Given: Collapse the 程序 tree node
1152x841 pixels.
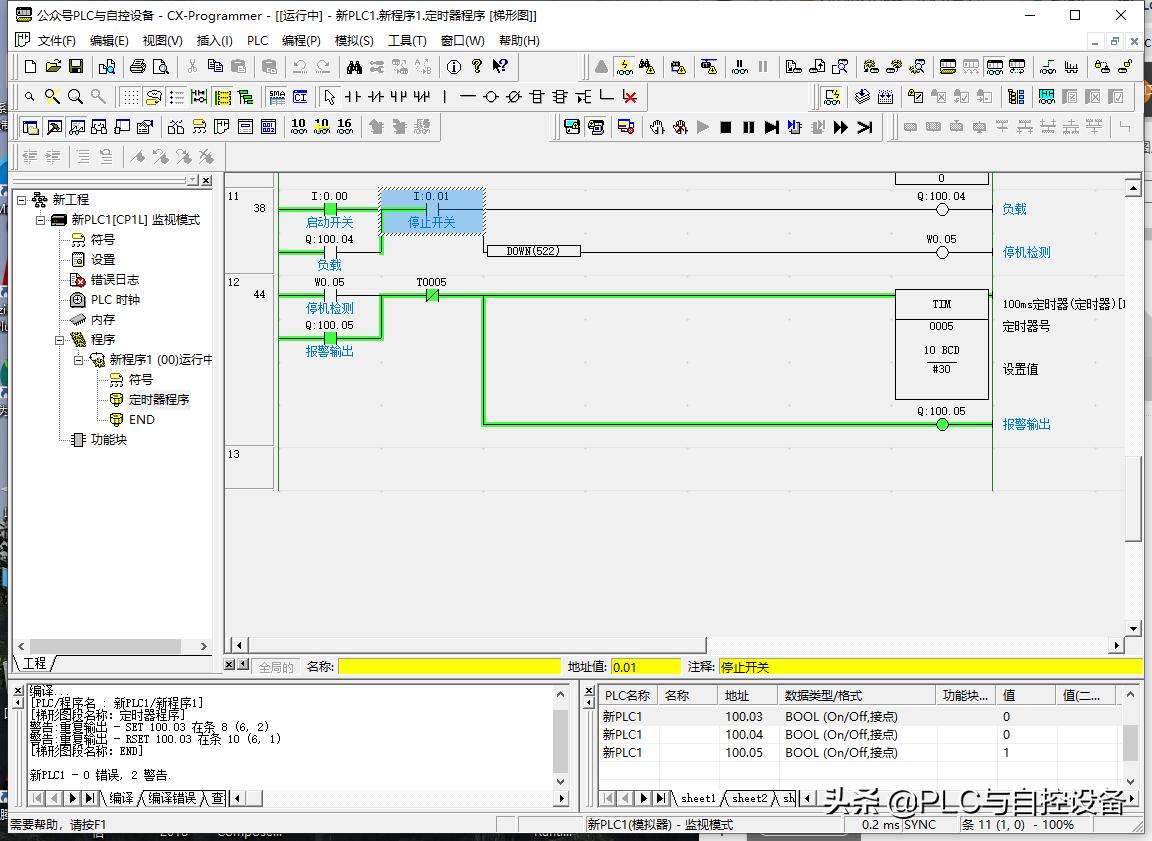Looking at the screenshot, I should coord(60,339).
